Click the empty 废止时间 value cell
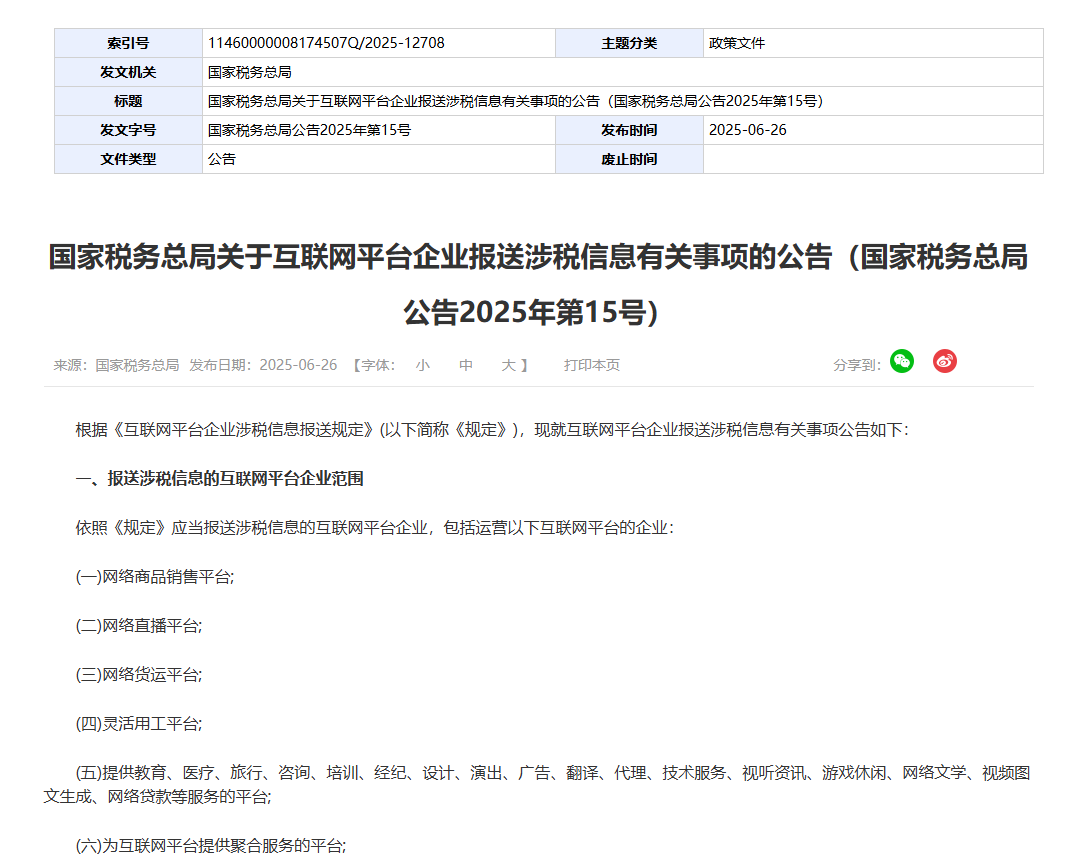Image resolution: width=1074 pixels, height=866 pixels. pos(872,159)
